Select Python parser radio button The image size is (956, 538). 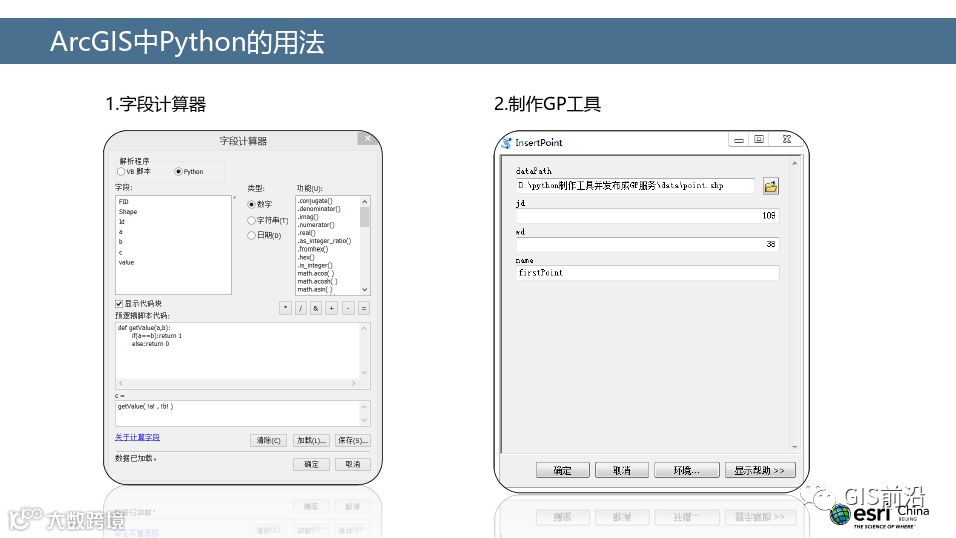coord(178,171)
